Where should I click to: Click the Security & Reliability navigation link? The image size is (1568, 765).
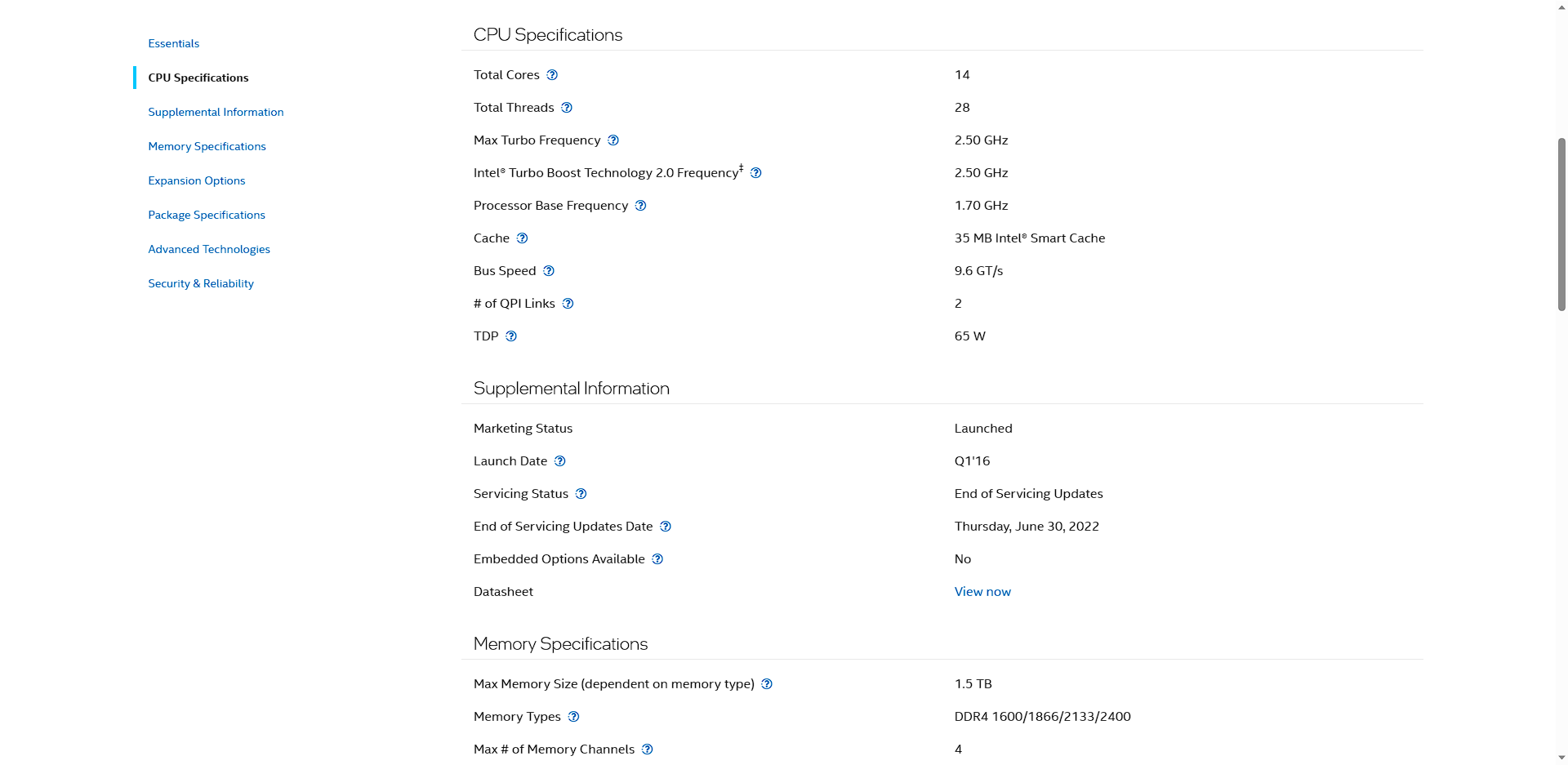coord(200,283)
